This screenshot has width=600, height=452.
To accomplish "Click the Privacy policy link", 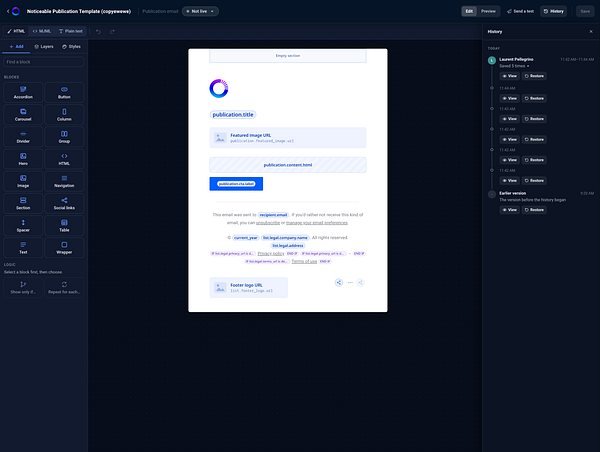I will click(x=271, y=253).
